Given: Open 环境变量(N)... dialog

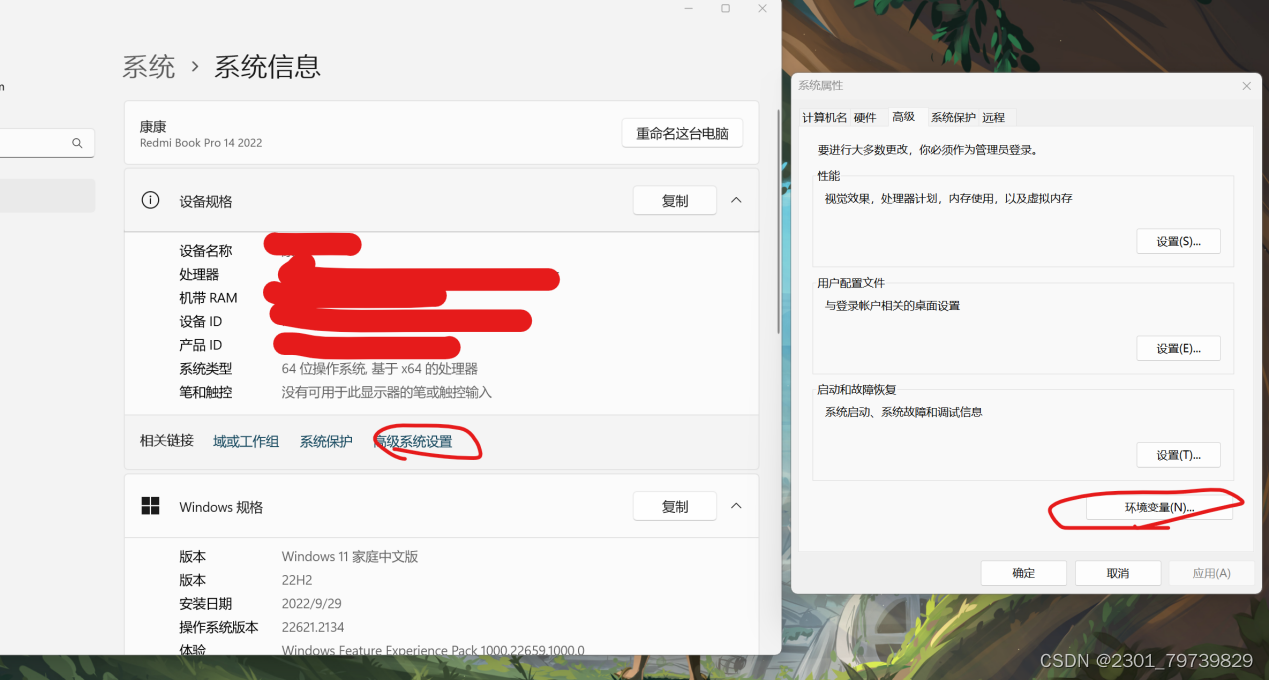Looking at the screenshot, I should (1159, 507).
